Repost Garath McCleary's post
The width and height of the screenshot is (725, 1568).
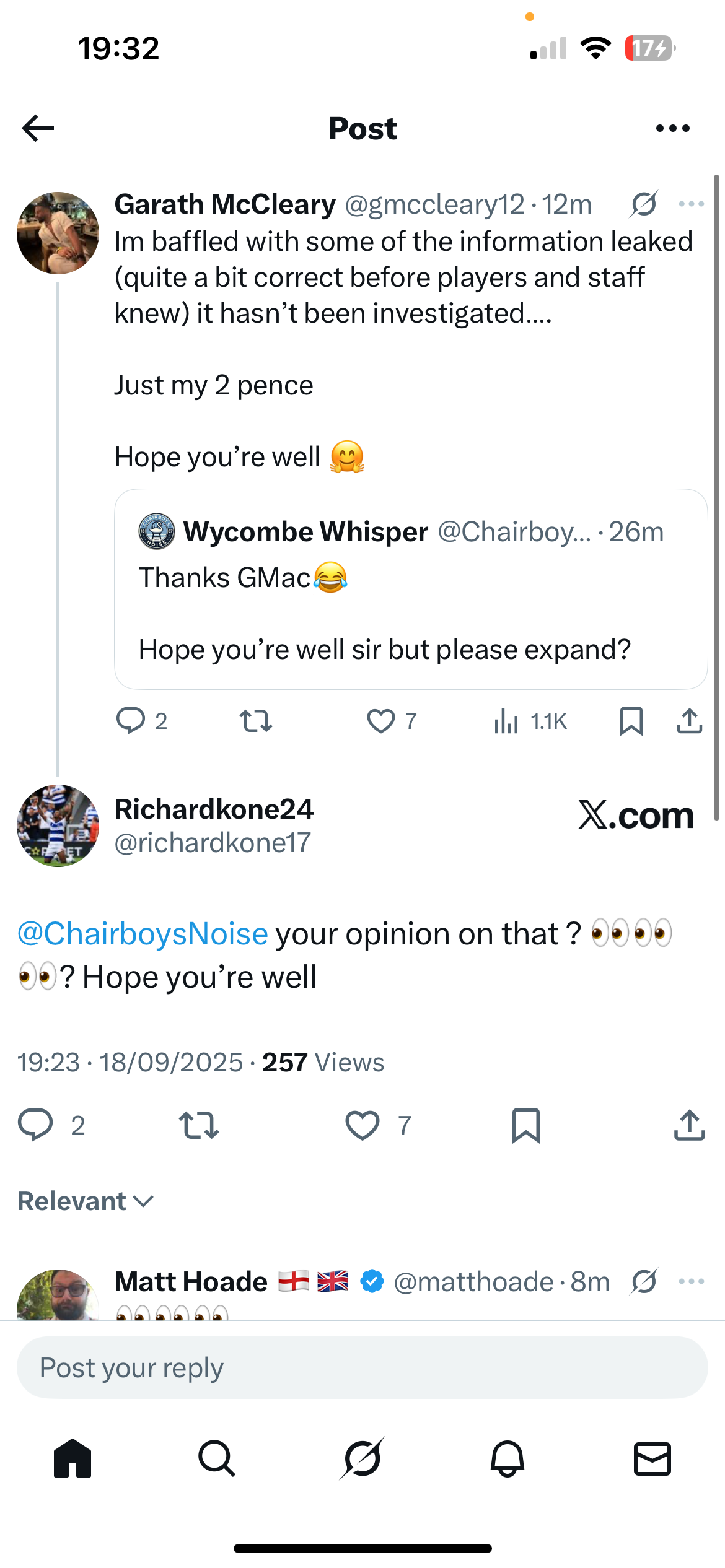coord(256,721)
